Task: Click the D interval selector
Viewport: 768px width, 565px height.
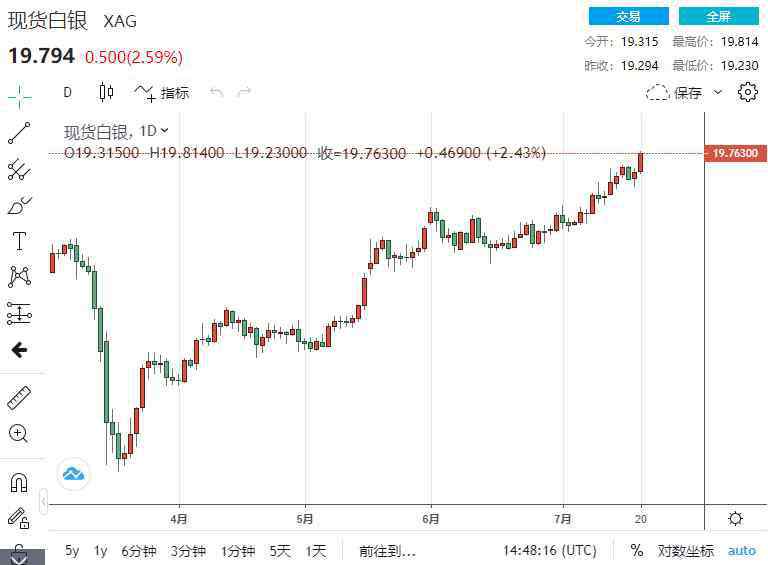Action: pyautogui.click(x=68, y=92)
